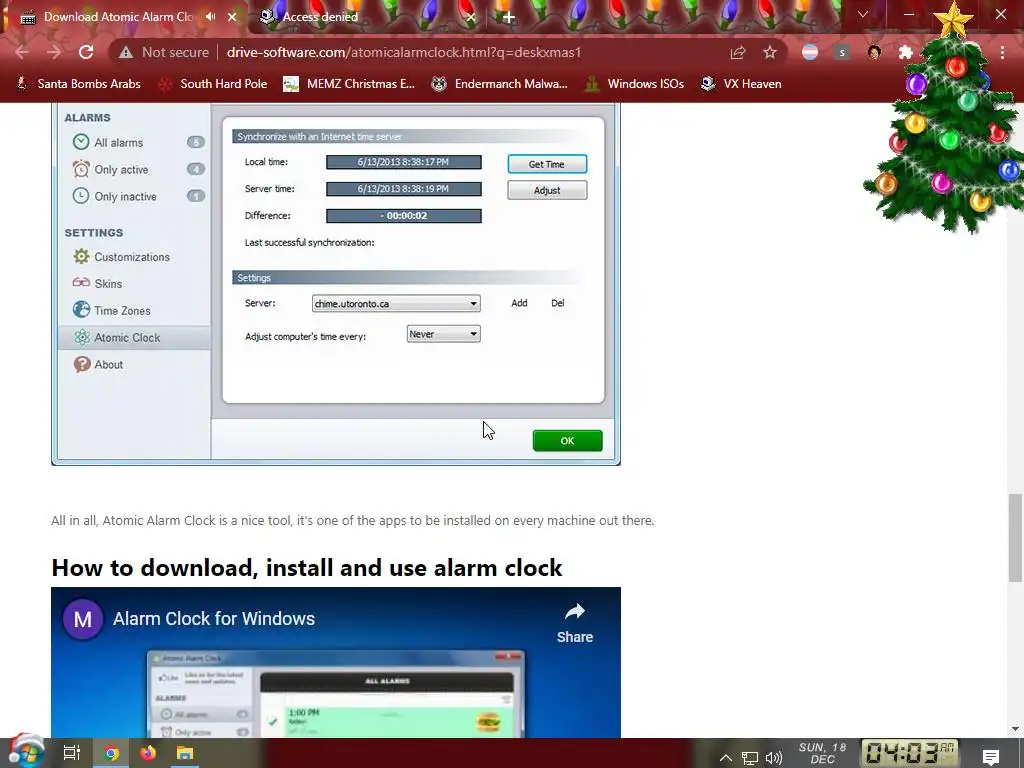Click the page vertical scrollbar thumb
Screen dimensions: 1024x768
click(1015, 537)
